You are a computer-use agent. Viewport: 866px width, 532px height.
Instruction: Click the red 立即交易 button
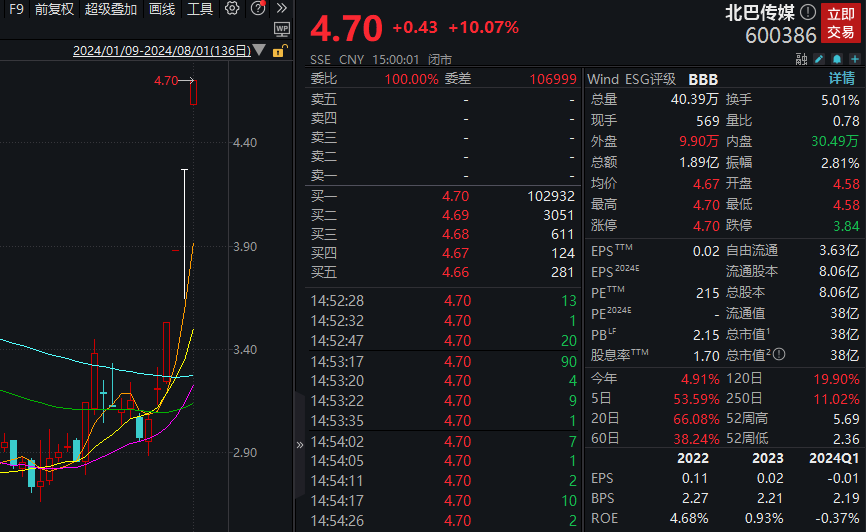click(x=840, y=23)
